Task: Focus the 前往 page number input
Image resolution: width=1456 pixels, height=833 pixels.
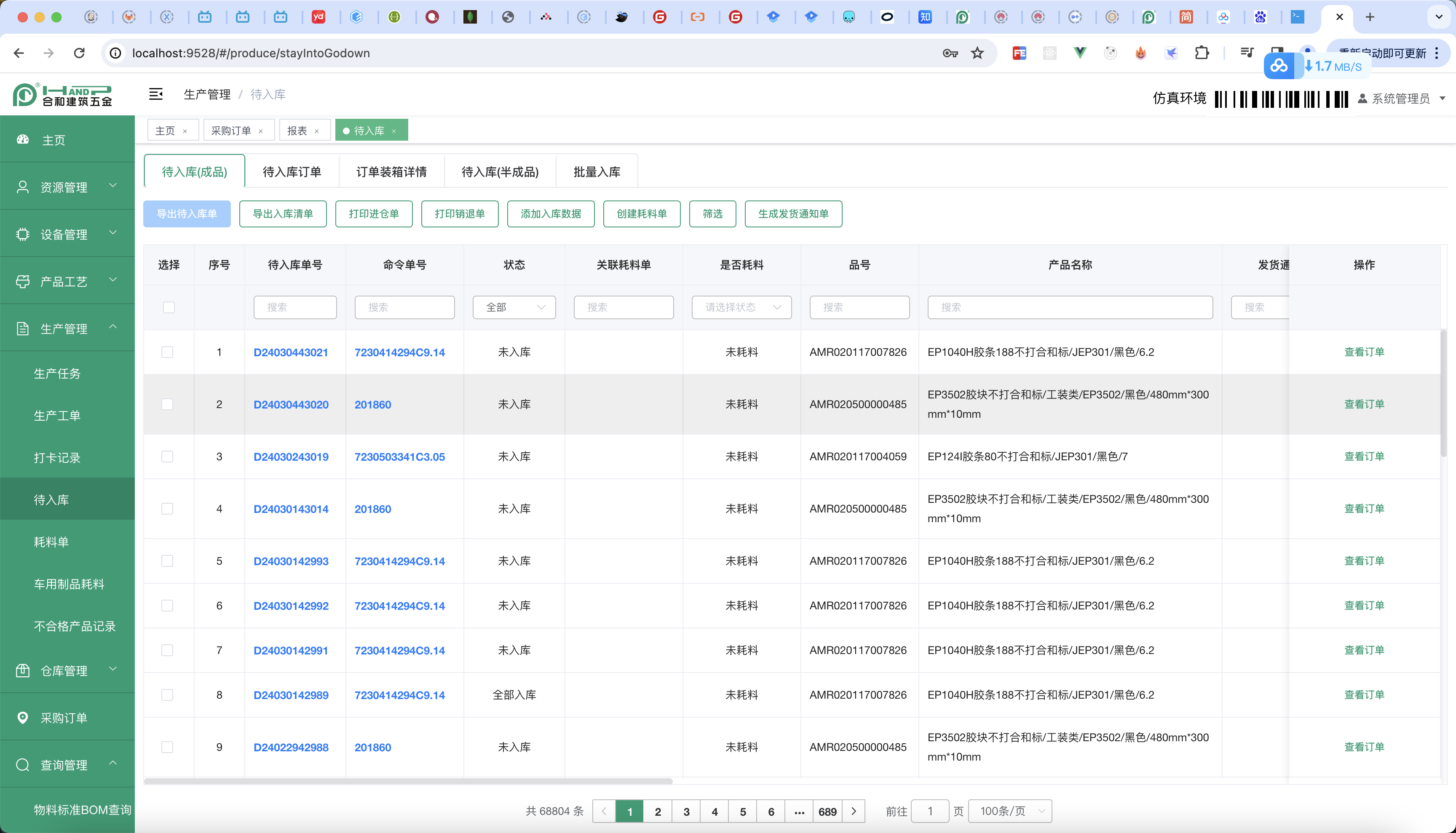Action: [929, 811]
